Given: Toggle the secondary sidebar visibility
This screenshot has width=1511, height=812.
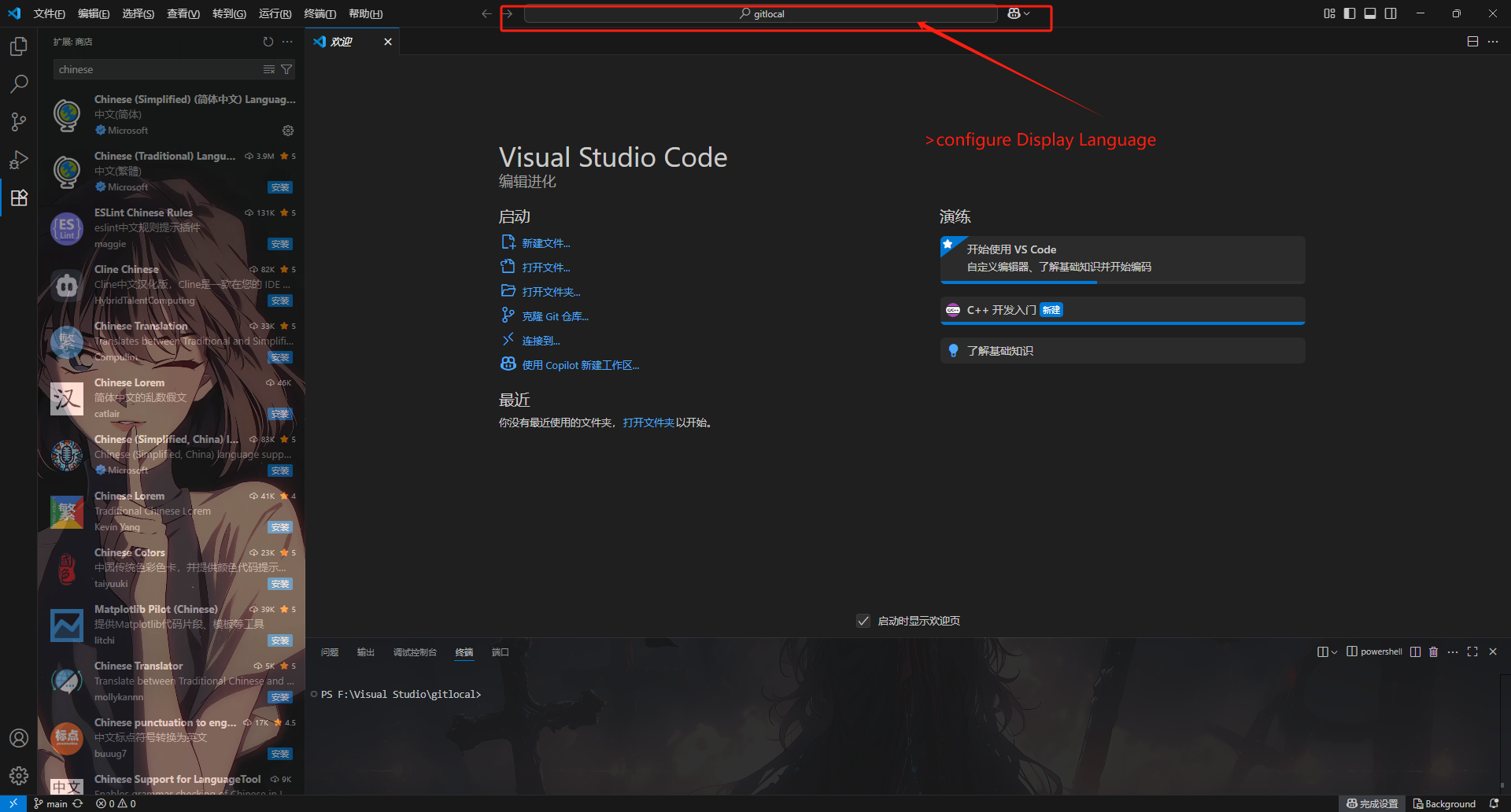Looking at the screenshot, I should [1391, 13].
